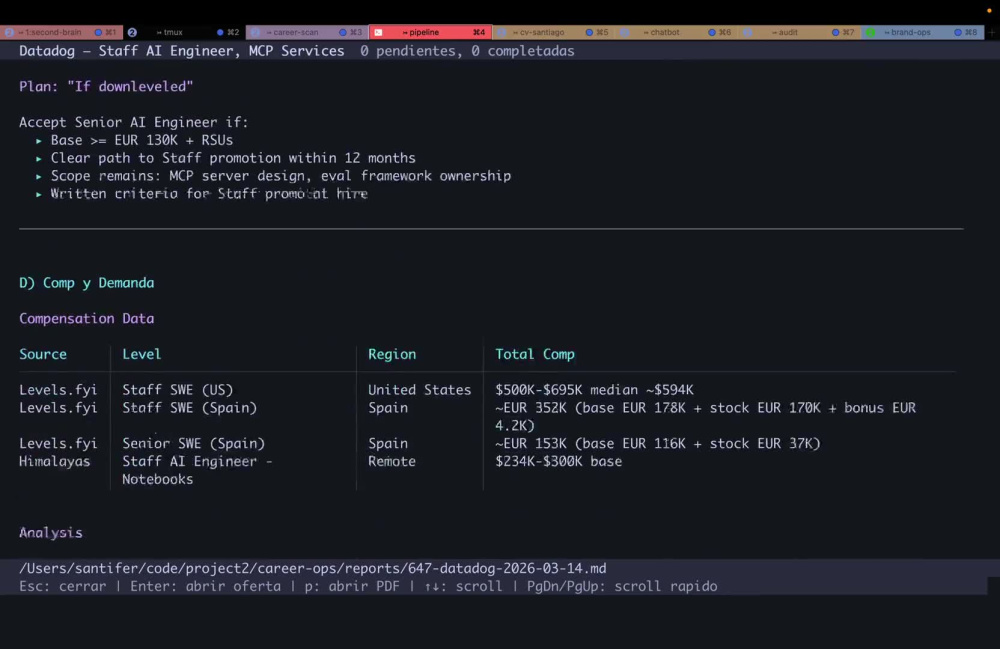Click the badge icon numbered 2 on tmux tab
Viewport: 1000px width, 649px height.
pos(132,32)
